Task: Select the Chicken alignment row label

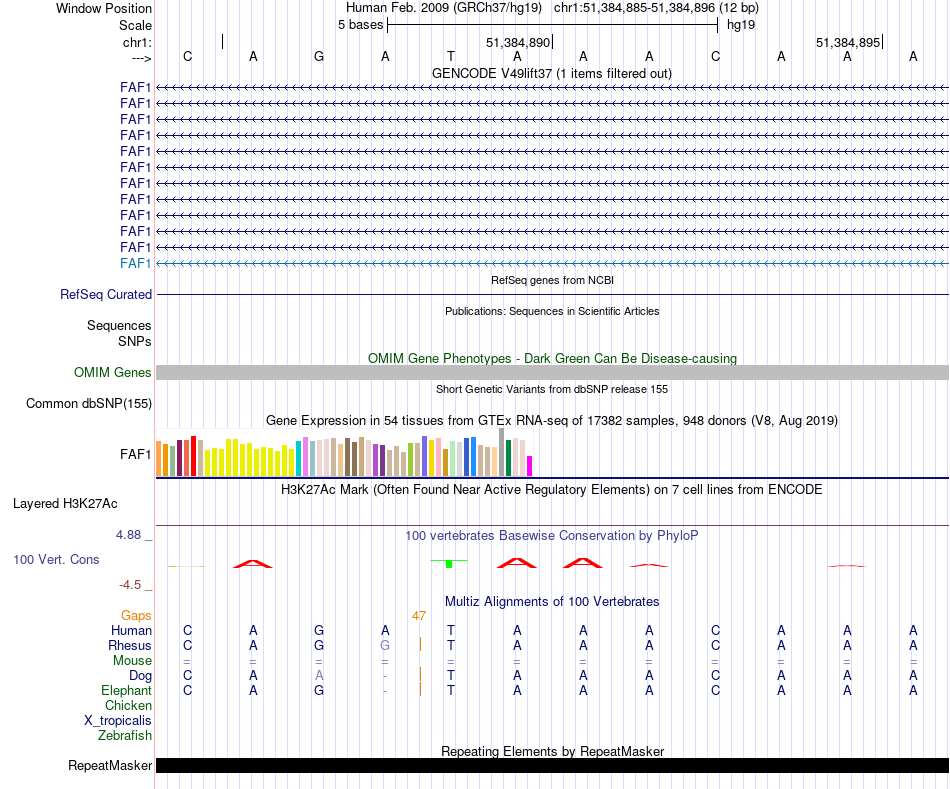Action: click(128, 705)
